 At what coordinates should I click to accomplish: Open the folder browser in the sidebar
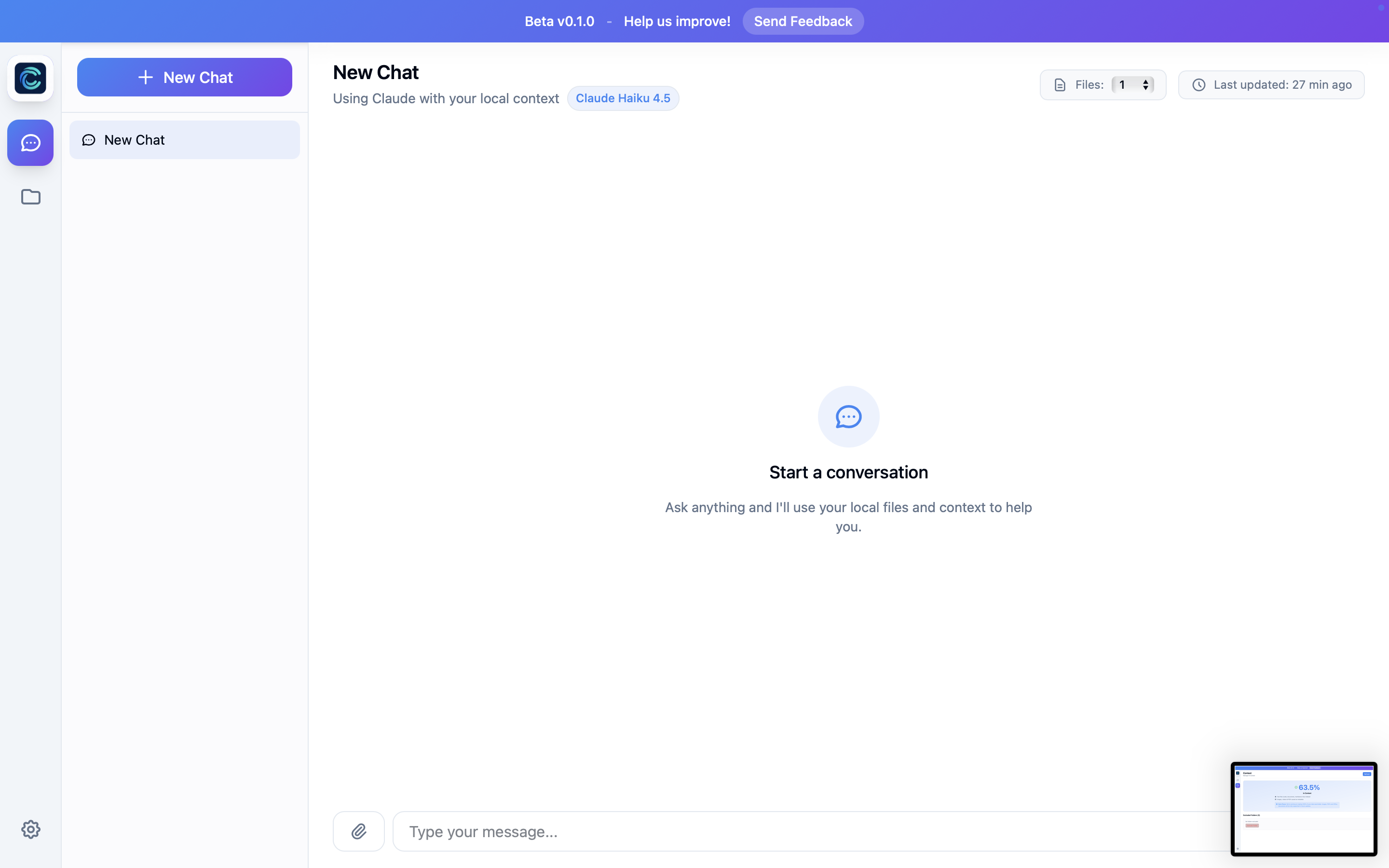point(30,197)
